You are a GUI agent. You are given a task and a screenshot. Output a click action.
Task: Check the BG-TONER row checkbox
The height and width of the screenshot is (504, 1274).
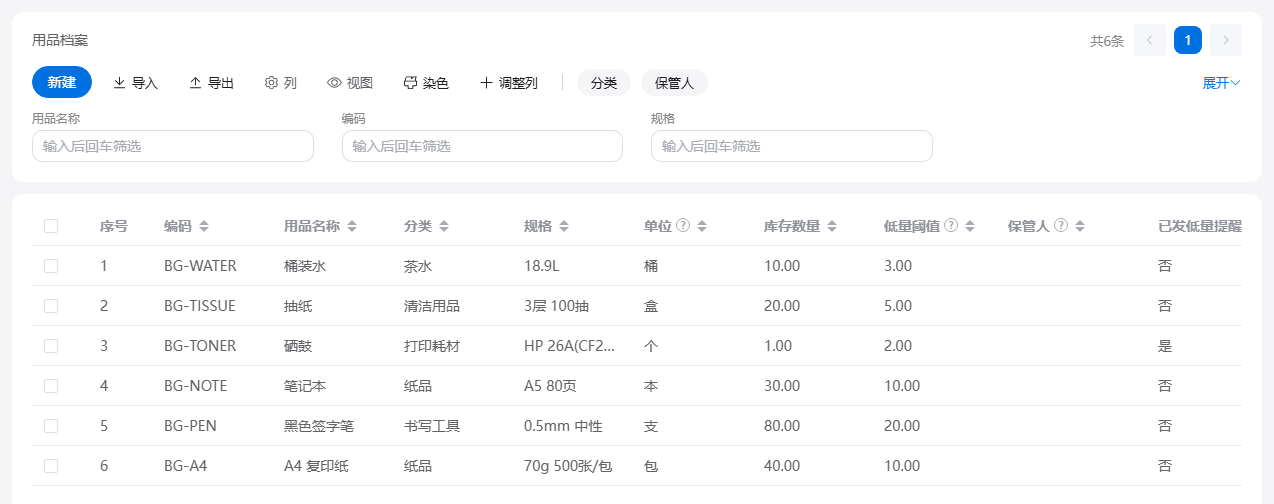(x=51, y=346)
